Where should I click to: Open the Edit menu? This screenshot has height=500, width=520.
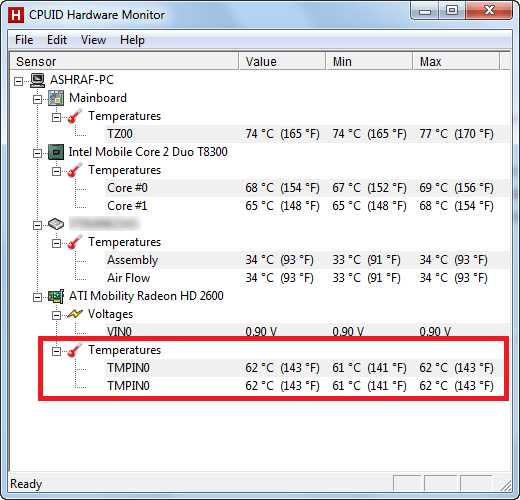point(57,40)
